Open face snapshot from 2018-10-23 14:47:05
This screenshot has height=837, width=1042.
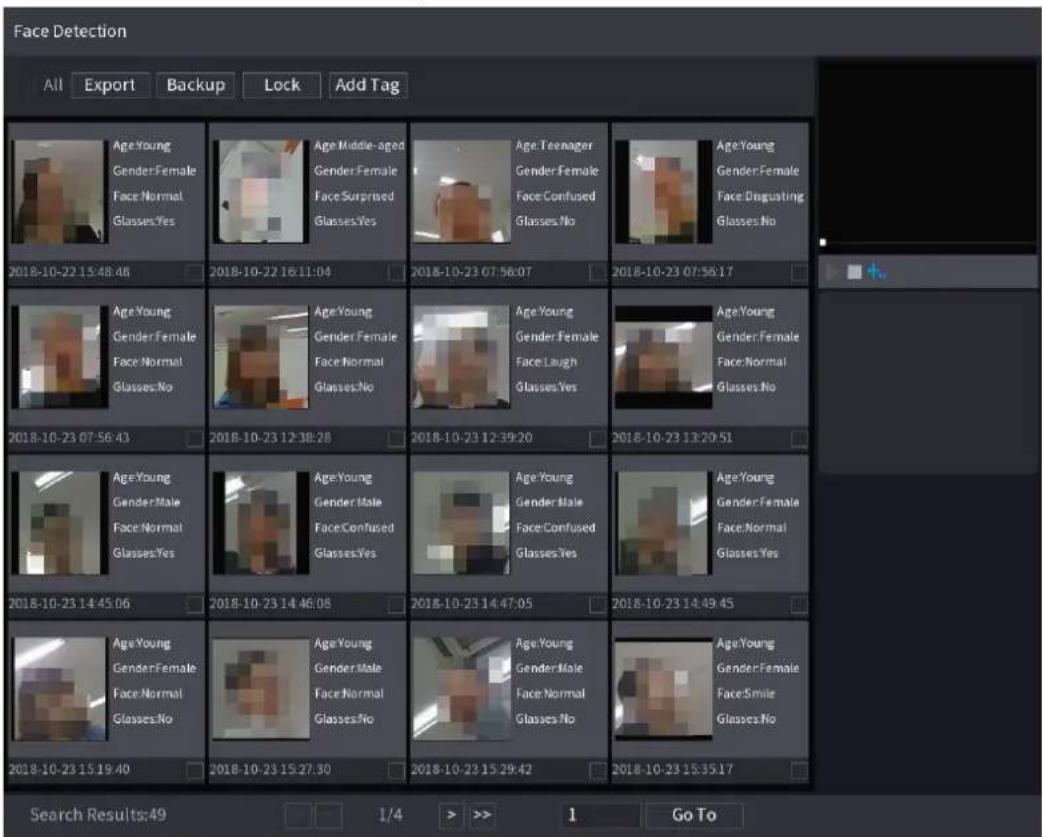point(461,523)
